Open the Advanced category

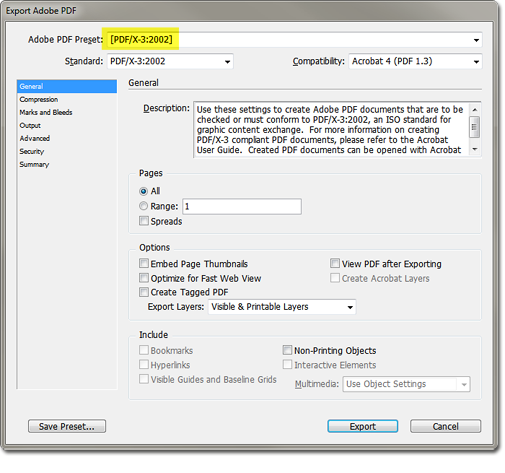(x=67, y=138)
